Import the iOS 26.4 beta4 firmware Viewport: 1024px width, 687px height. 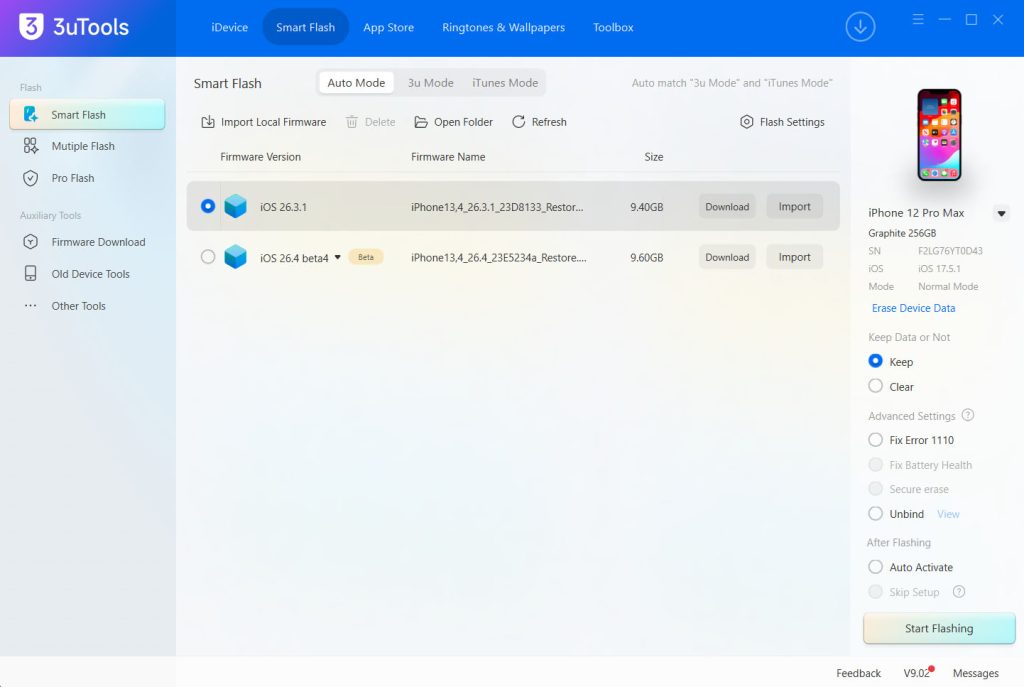(x=794, y=257)
